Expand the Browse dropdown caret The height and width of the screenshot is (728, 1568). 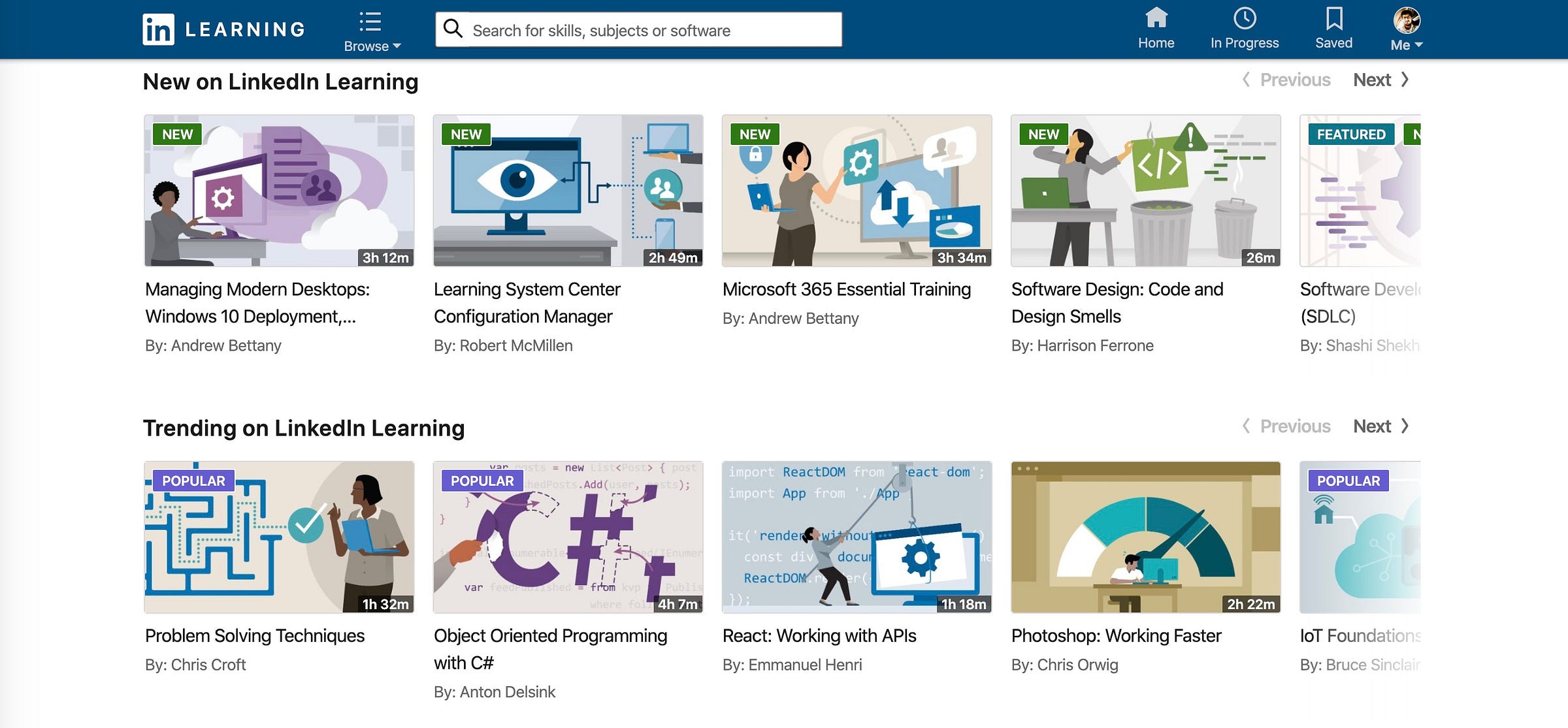tap(397, 46)
